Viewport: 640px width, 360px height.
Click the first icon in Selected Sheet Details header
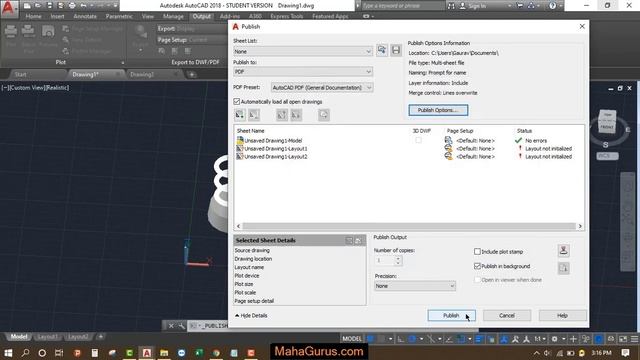click(x=349, y=241)
